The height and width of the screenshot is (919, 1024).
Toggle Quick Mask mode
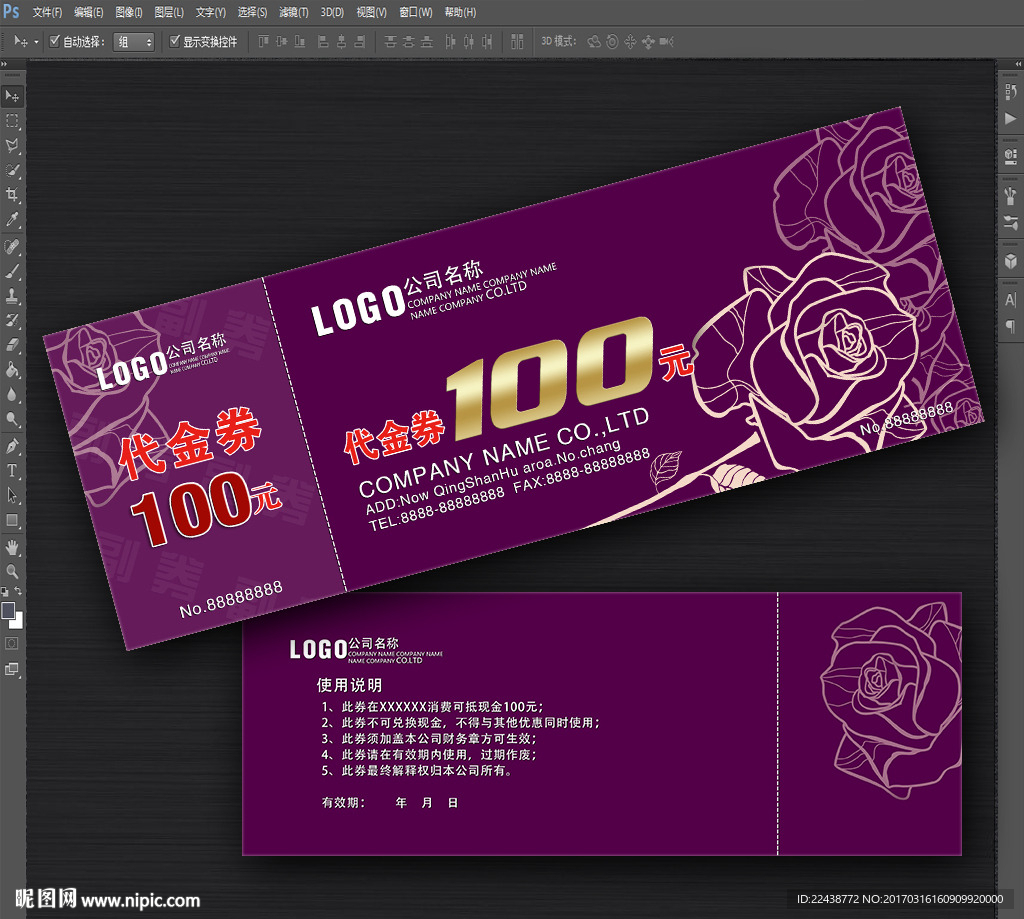click(12, 643)
